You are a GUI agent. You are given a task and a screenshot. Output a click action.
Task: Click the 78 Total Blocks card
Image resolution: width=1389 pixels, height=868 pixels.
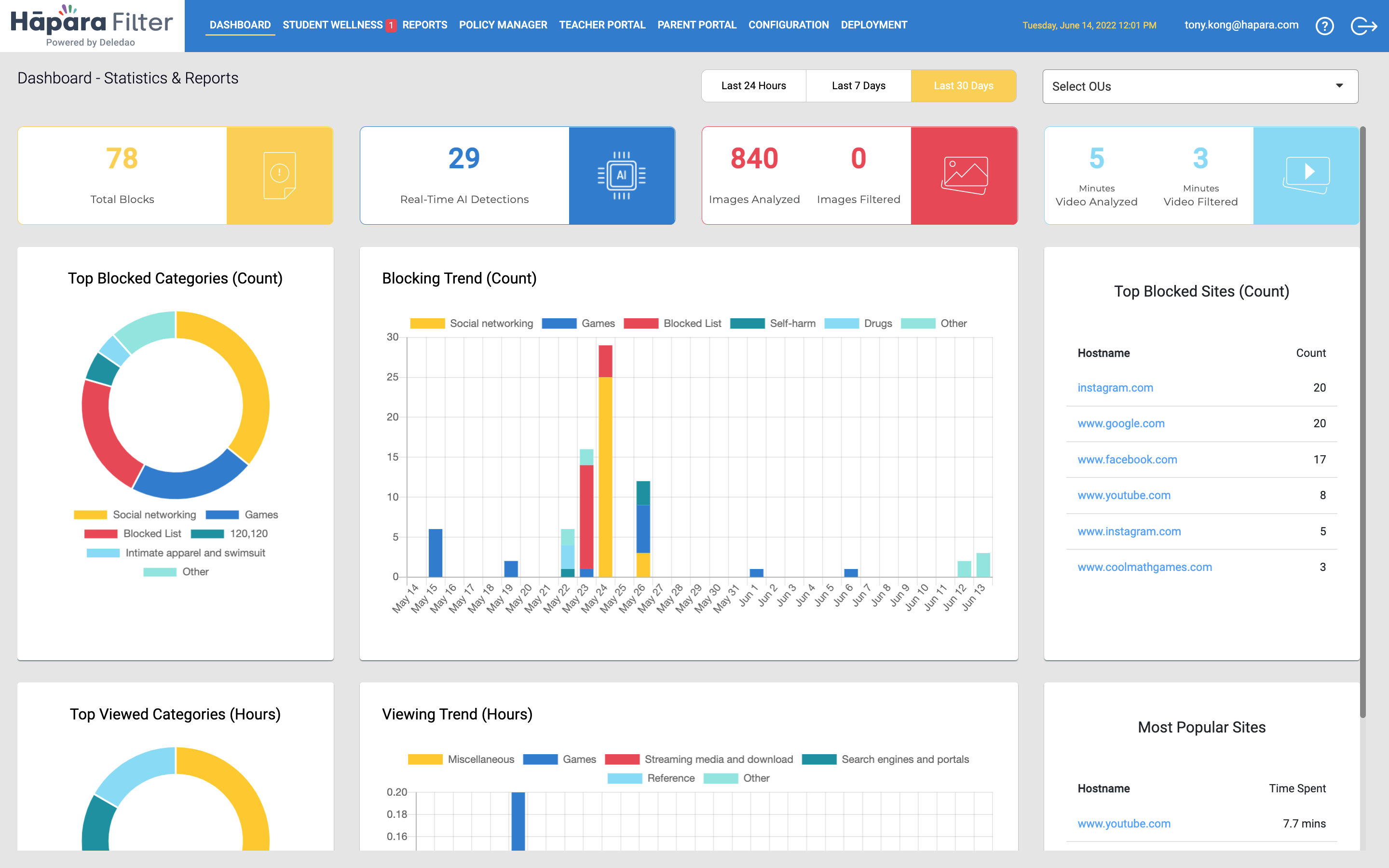pos(175,175)
